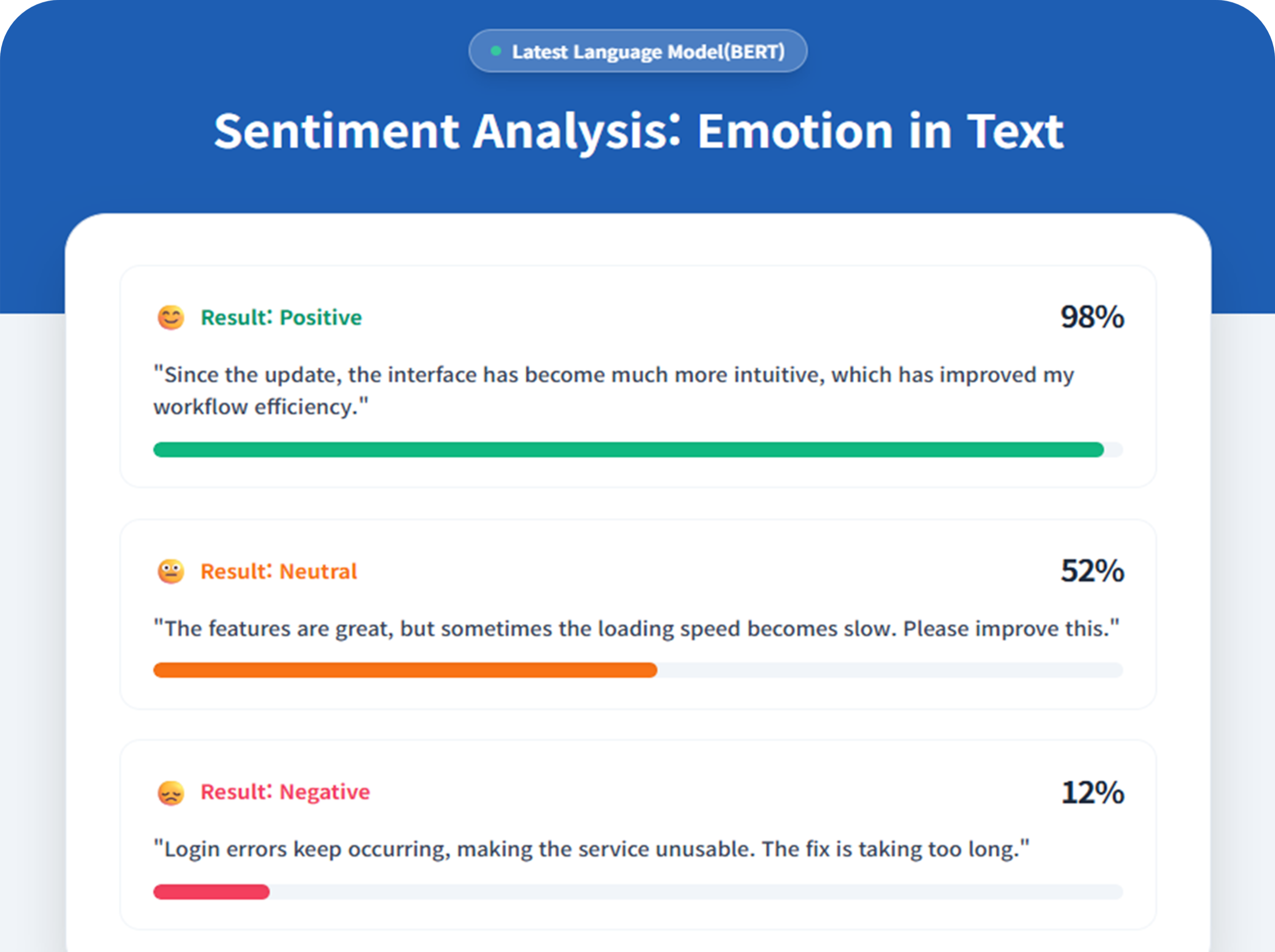The height and width of the screenshot is (952, 1275).
Task: Click the orange neutral progress bar
Action: tap(405, 670)
